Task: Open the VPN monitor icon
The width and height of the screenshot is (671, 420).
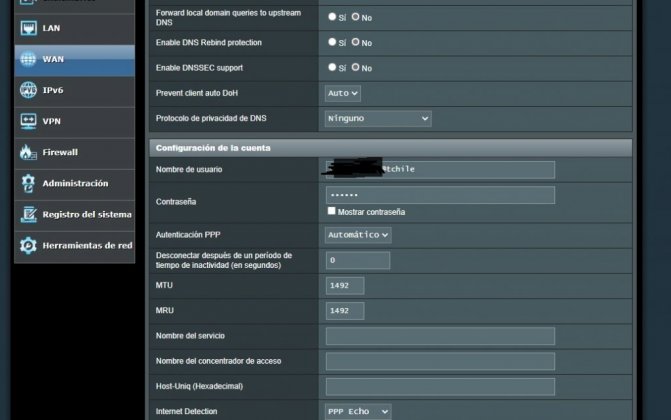Action: click(27, 121)
